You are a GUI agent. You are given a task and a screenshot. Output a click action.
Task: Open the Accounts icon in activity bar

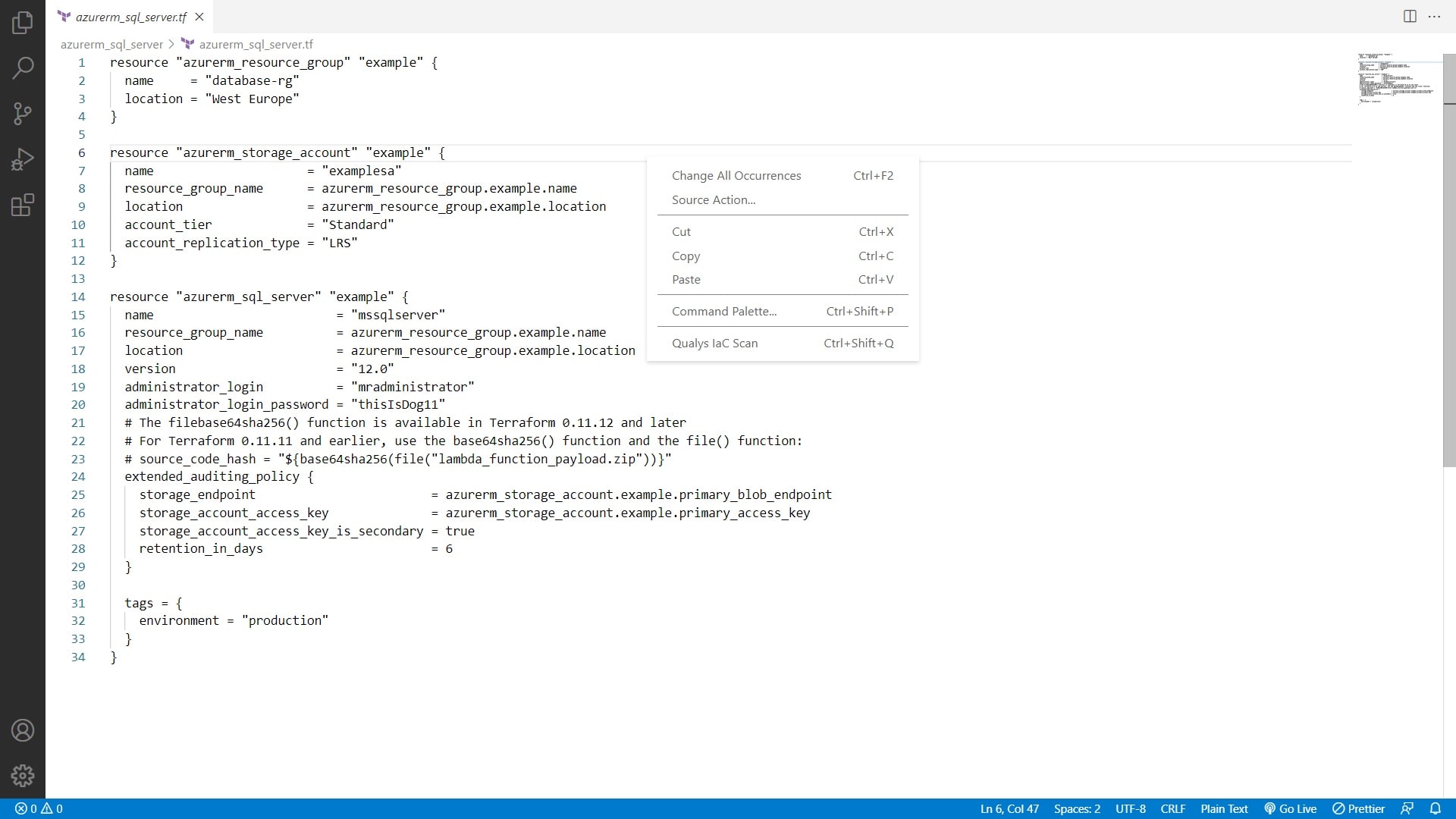[23, 730]
